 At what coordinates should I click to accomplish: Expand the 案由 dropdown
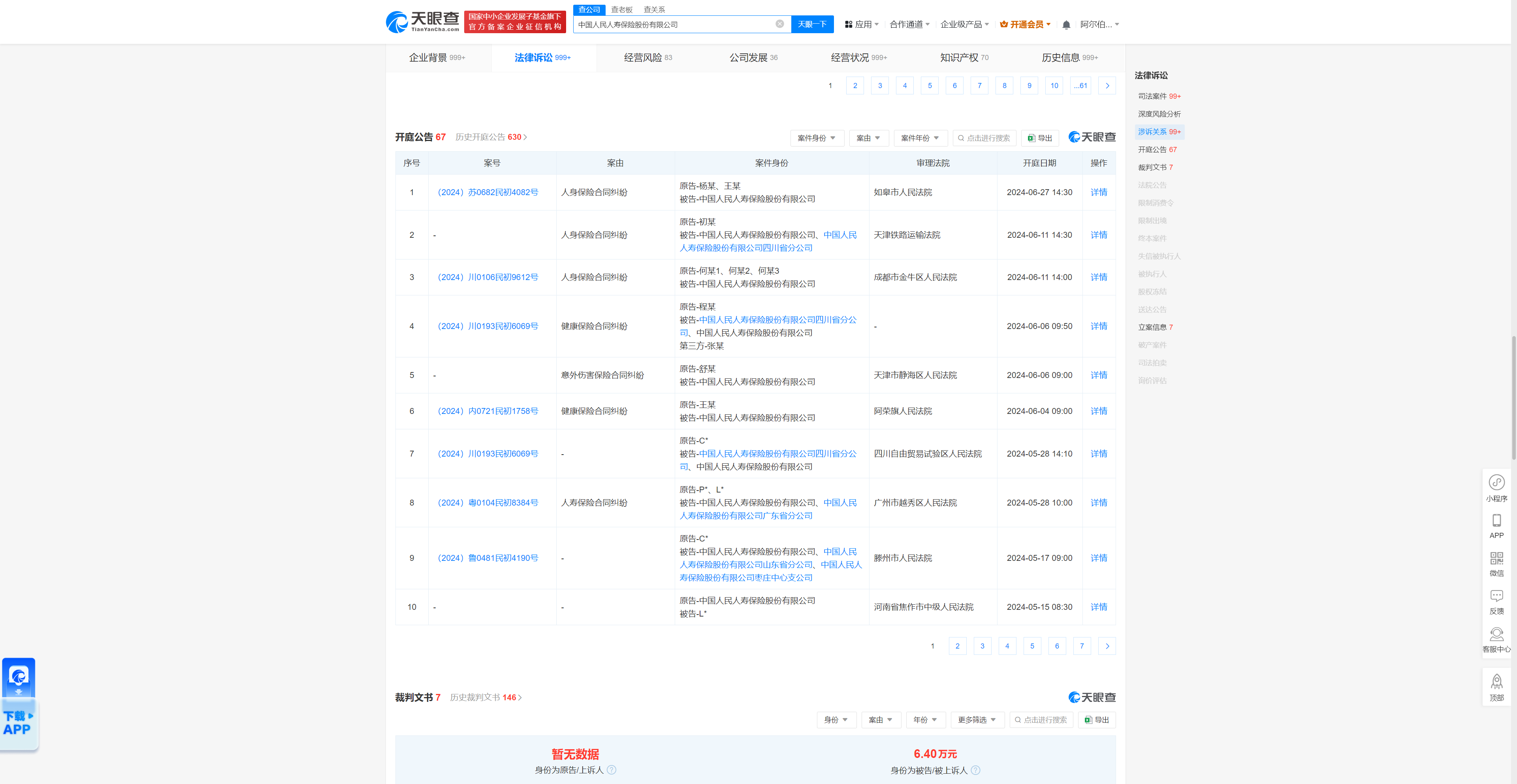tap(869, 138)
